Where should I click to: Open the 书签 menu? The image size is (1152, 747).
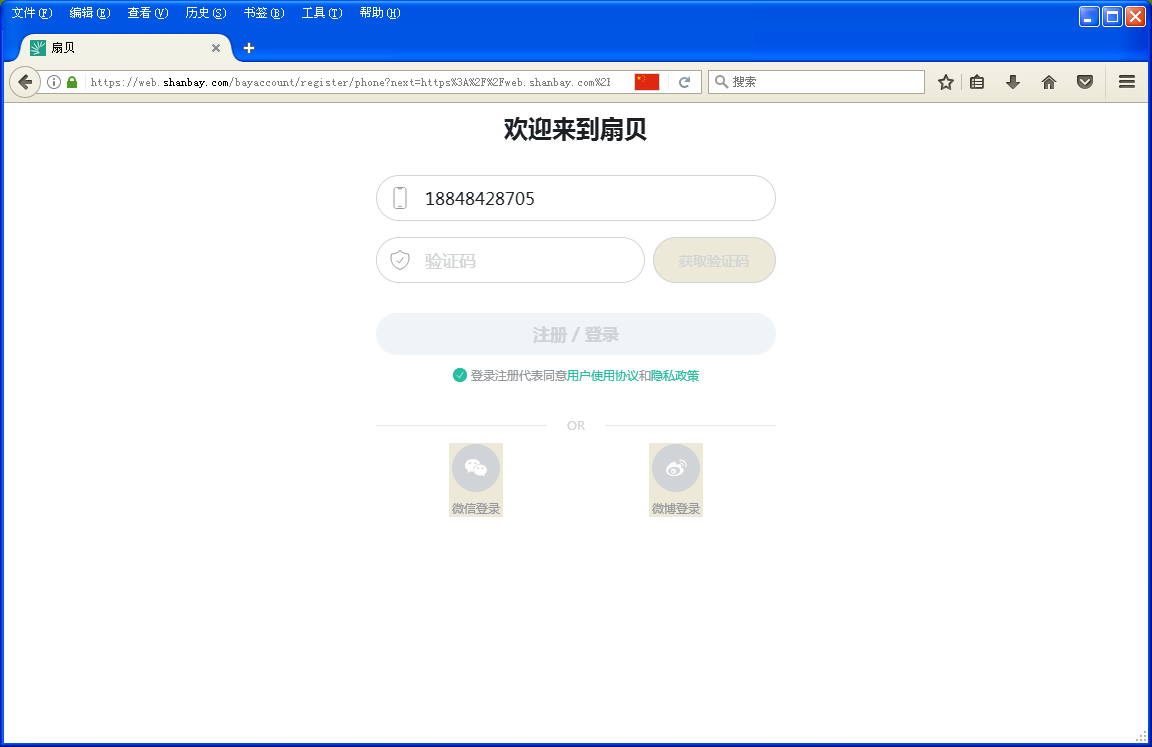coord(264,12)
